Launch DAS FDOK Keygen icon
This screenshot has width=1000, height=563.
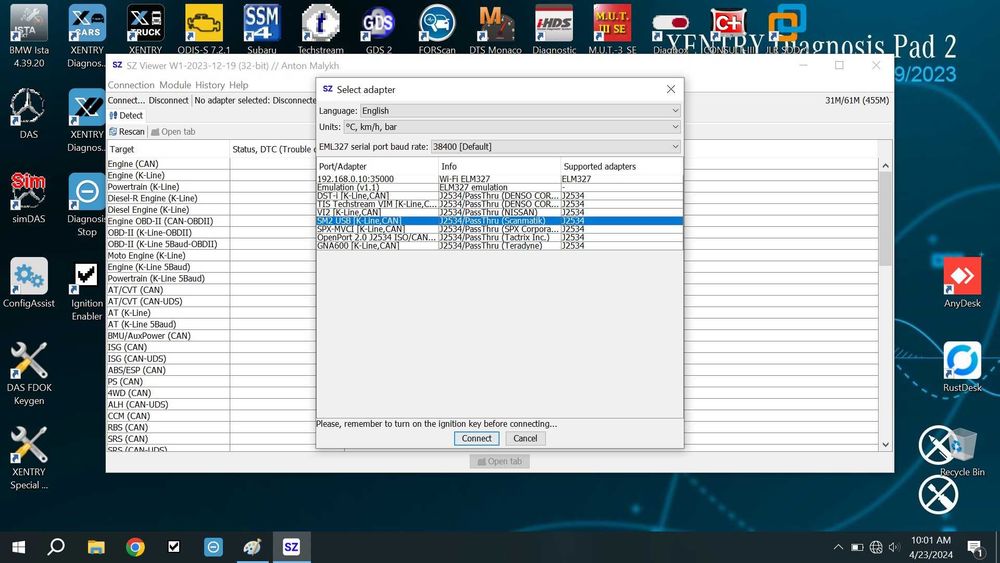pos(29,373)
